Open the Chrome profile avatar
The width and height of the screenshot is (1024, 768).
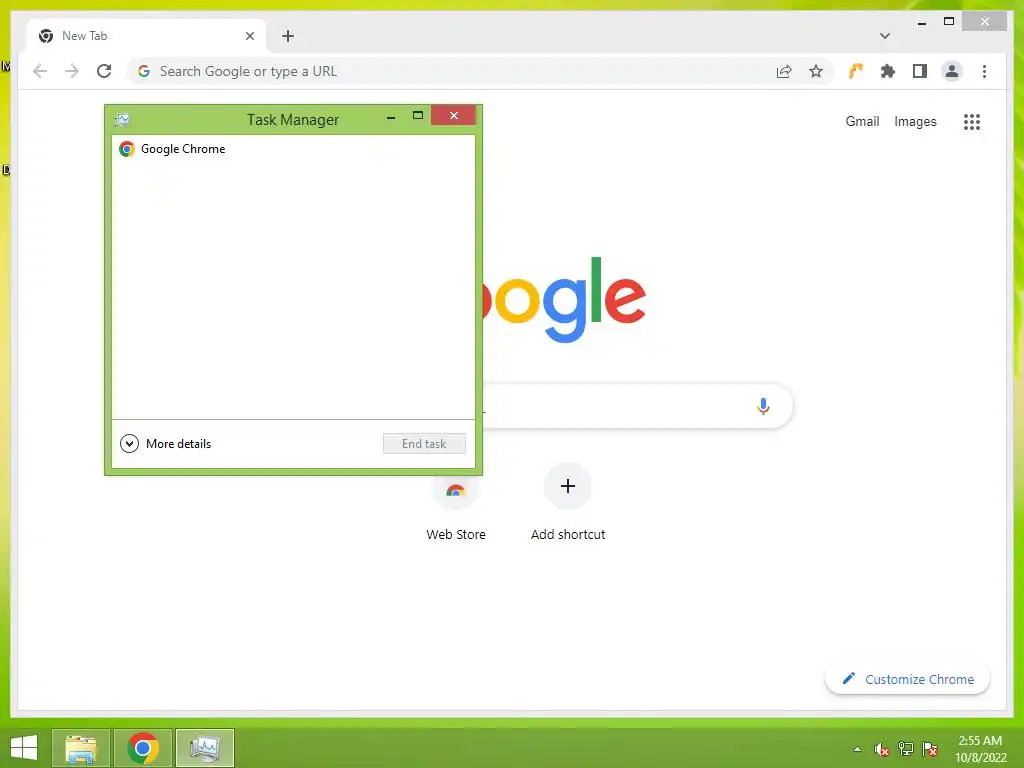pyautogui.click(x=952, y=71)
